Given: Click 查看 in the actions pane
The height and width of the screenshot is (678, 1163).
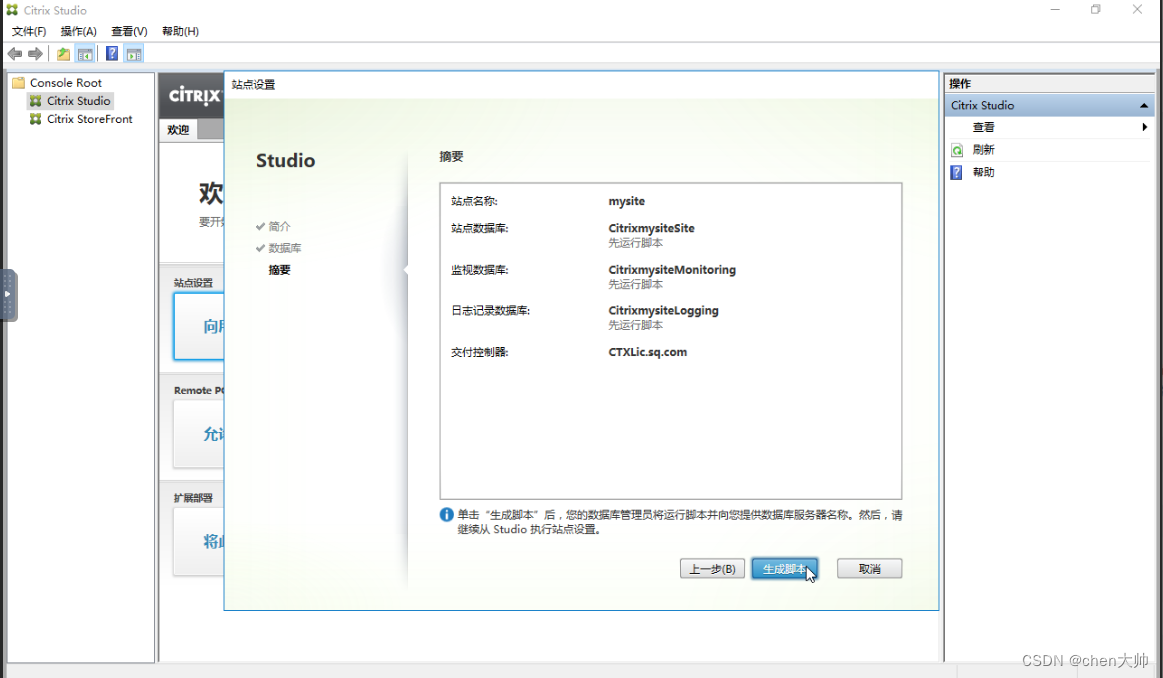Looking at the screenshot, I should point(984,127).
